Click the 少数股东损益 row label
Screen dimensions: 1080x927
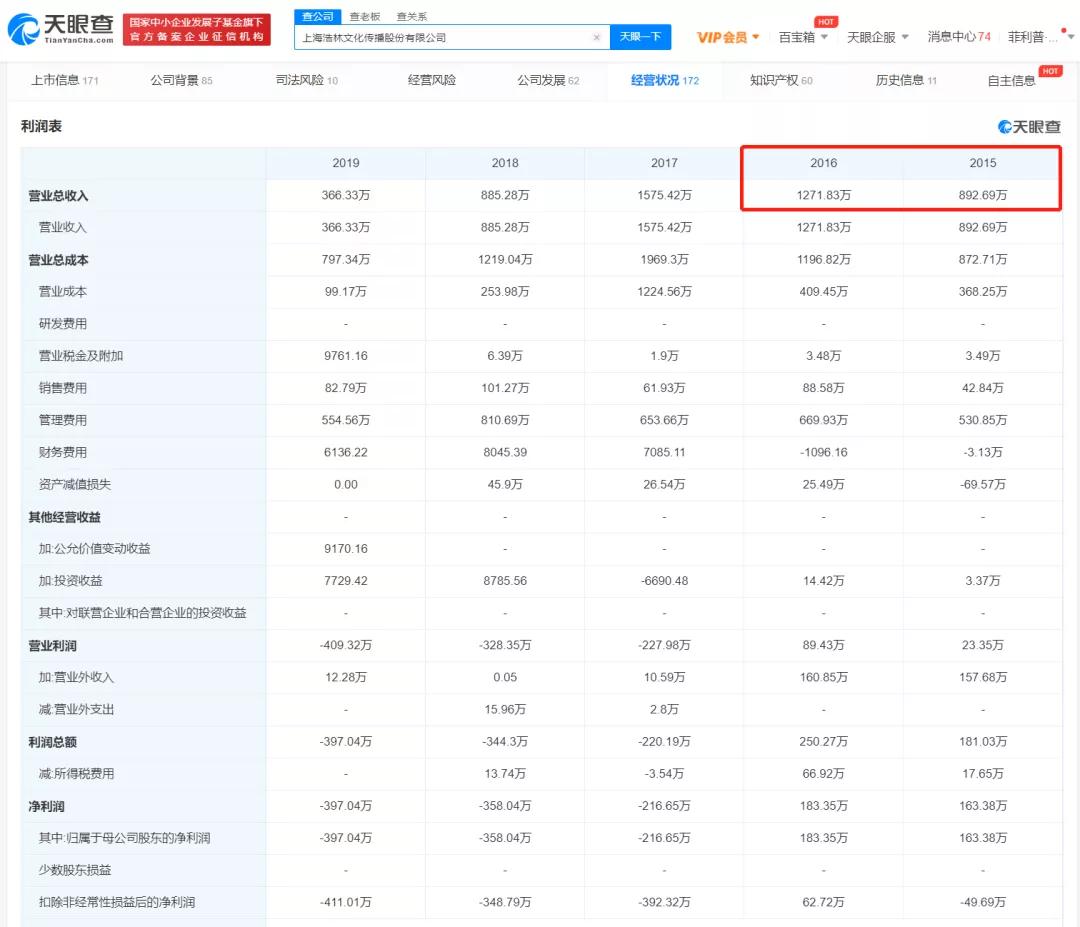click(74, 870)
